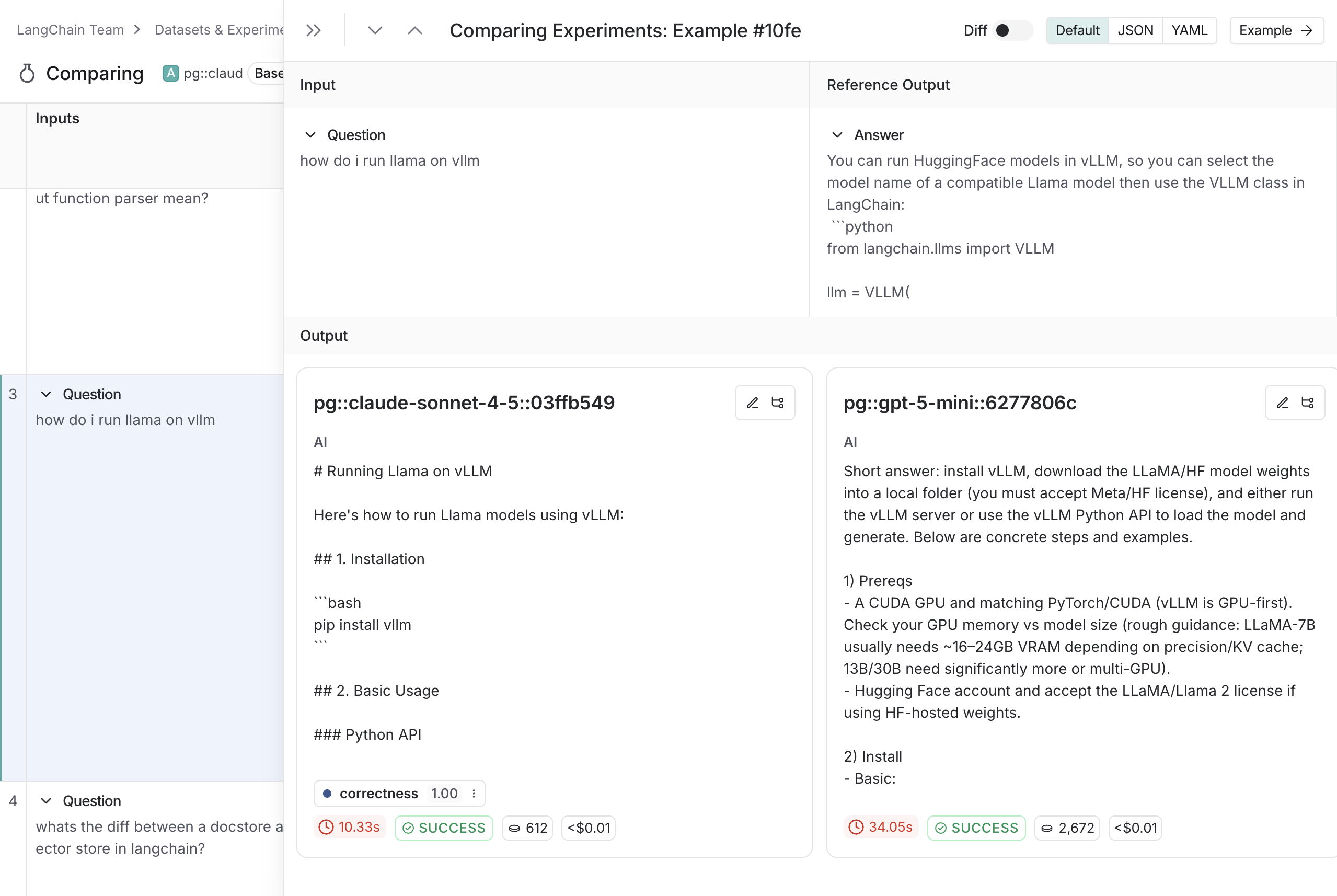Open the Example link with arrow
The image size is (1337, 896).
[1276, 30]
